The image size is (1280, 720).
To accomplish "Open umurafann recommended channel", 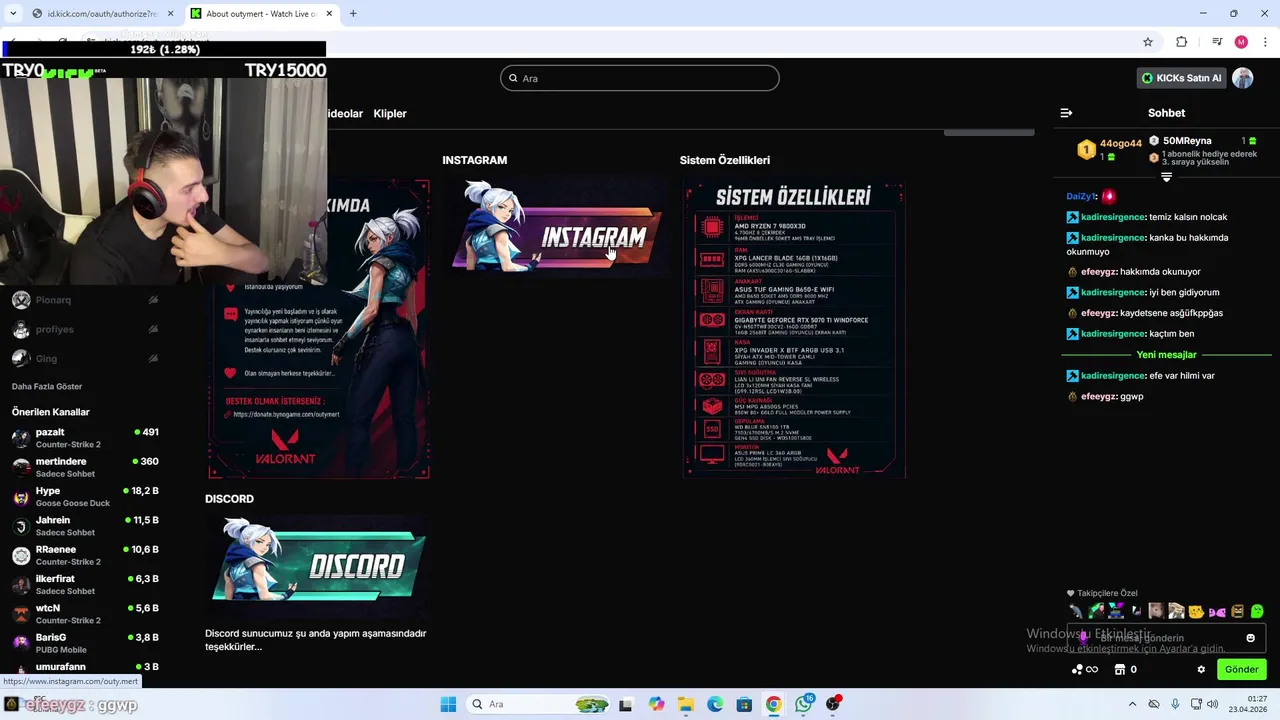I will point(86,667).
